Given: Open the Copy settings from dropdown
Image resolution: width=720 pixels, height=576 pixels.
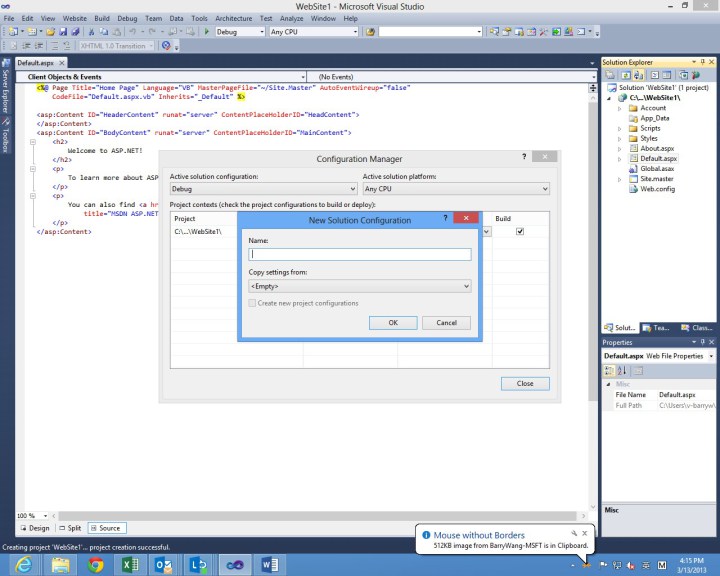Looking at the screenshot, I should tap(359, 286).
